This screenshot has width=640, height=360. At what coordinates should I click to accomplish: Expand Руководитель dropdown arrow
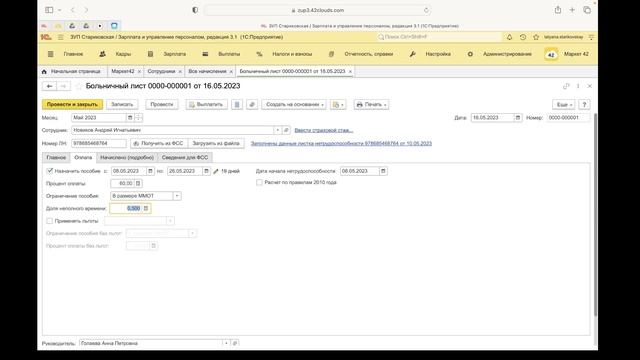(x=226, y=343)
